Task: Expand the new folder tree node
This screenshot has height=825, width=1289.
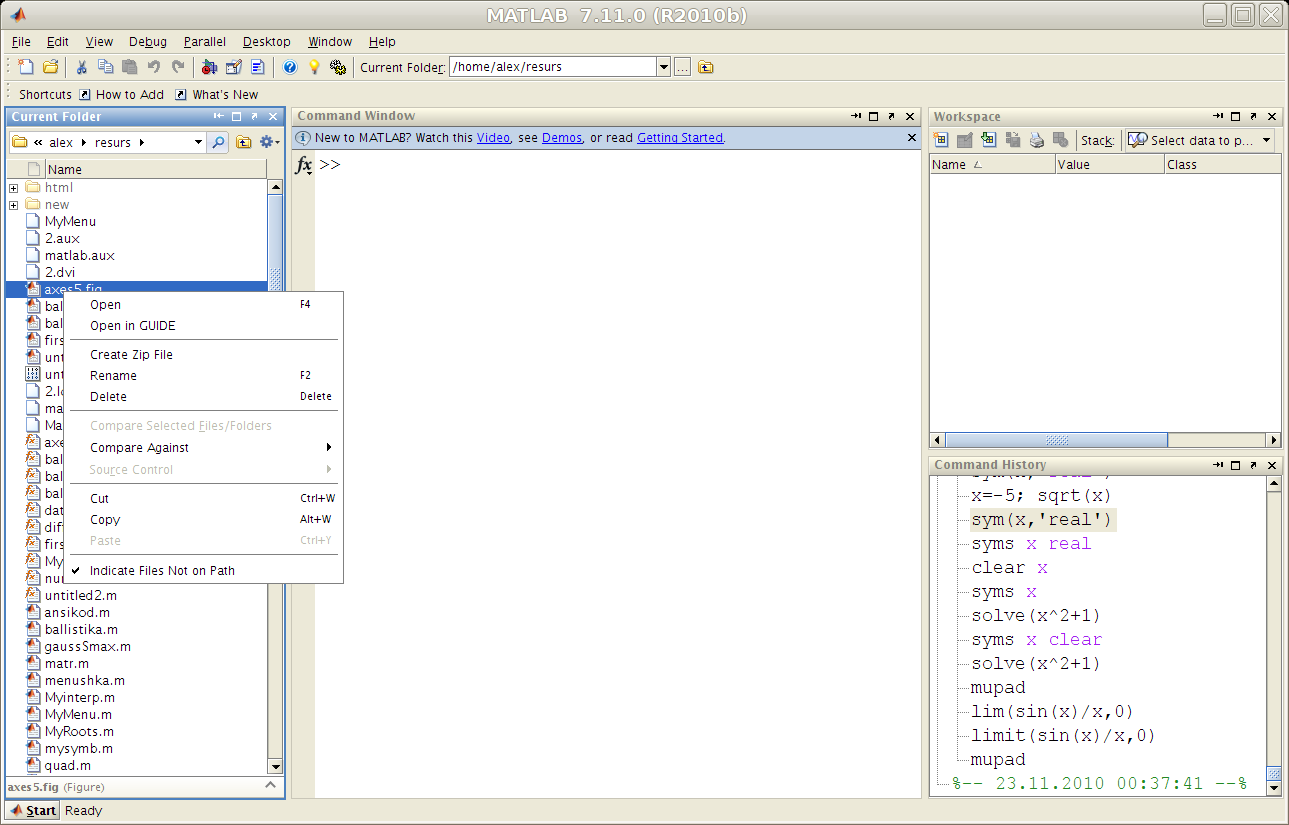Action: coord(13,205)
